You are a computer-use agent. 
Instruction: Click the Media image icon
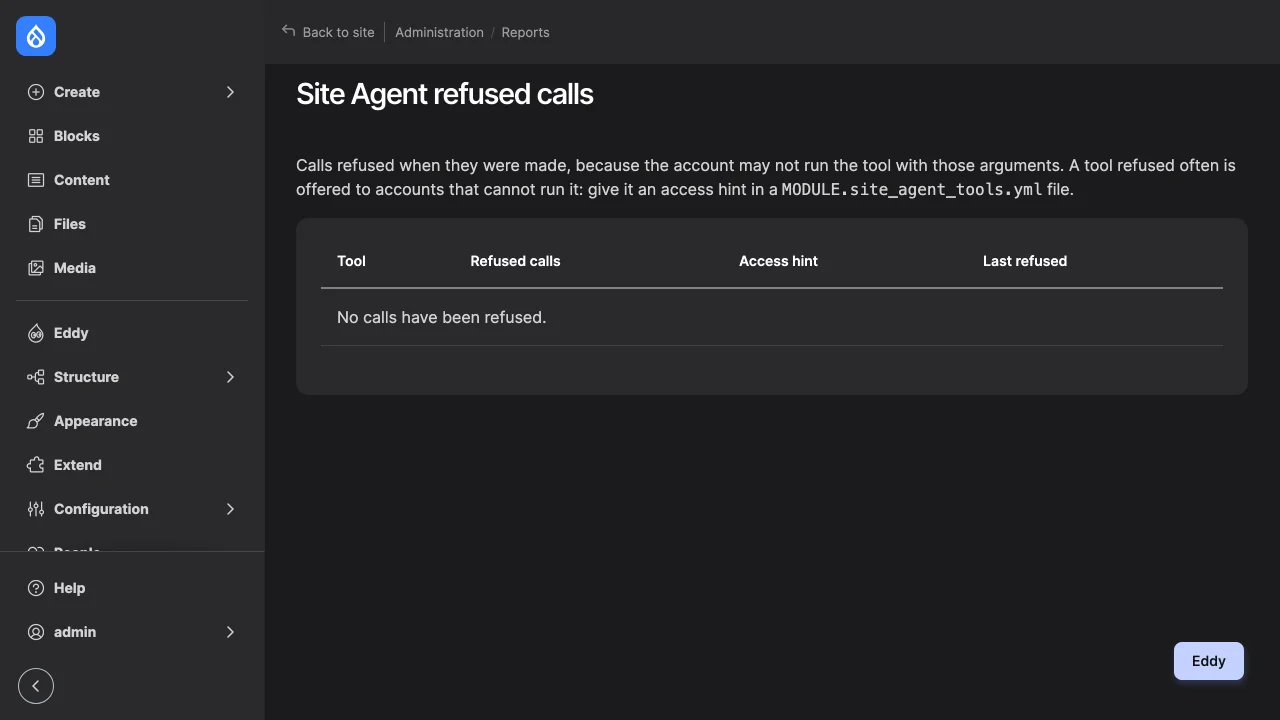coord(36,268)
